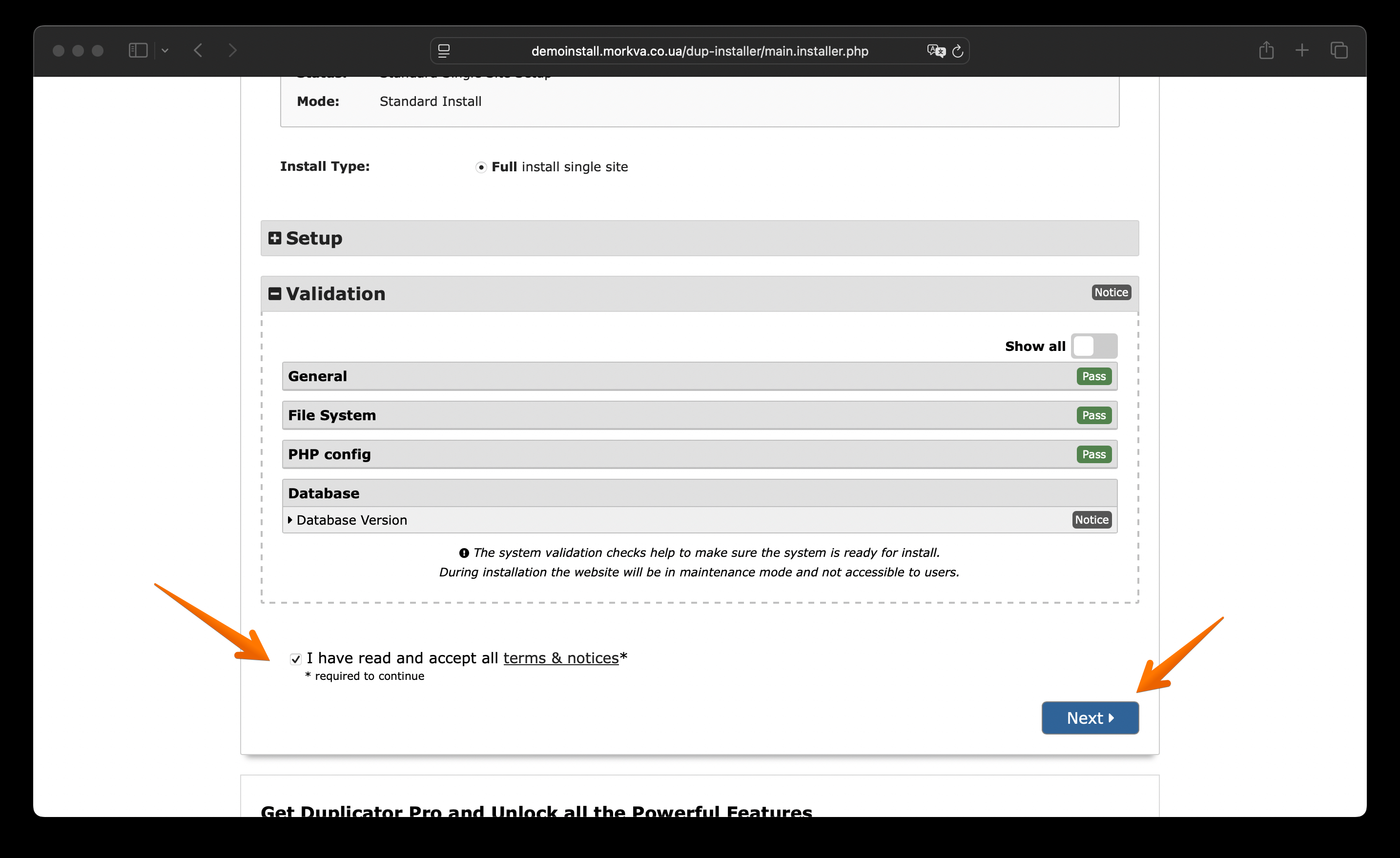Click the translate page icon
Viewport: 1400px width, 858px height.
[935, 51]
